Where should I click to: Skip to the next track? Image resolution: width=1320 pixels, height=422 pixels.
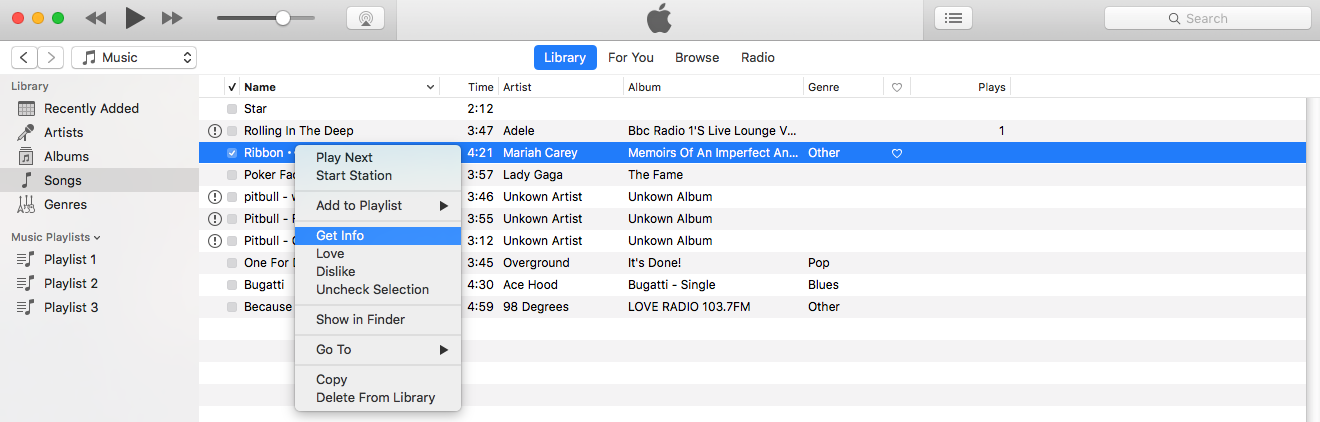[x=172, y=18]
